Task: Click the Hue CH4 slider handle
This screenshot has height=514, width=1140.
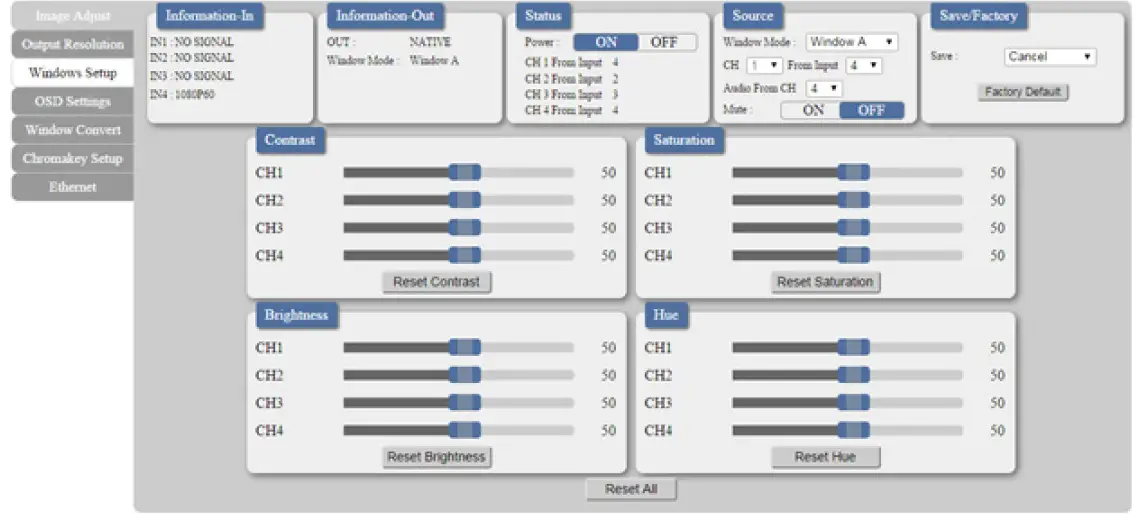Action: [854, 430]
